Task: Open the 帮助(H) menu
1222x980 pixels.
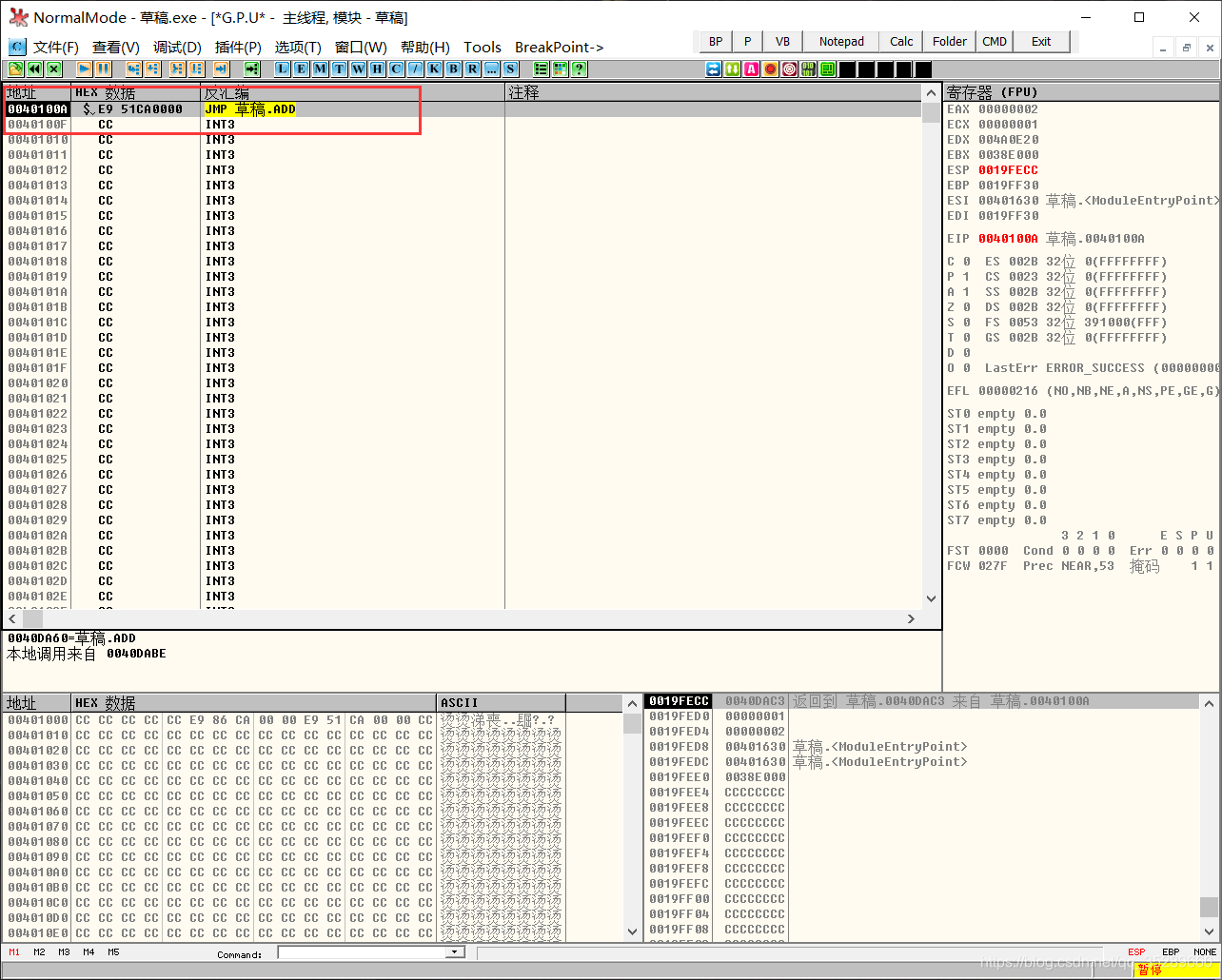Action: click(424, 48)
